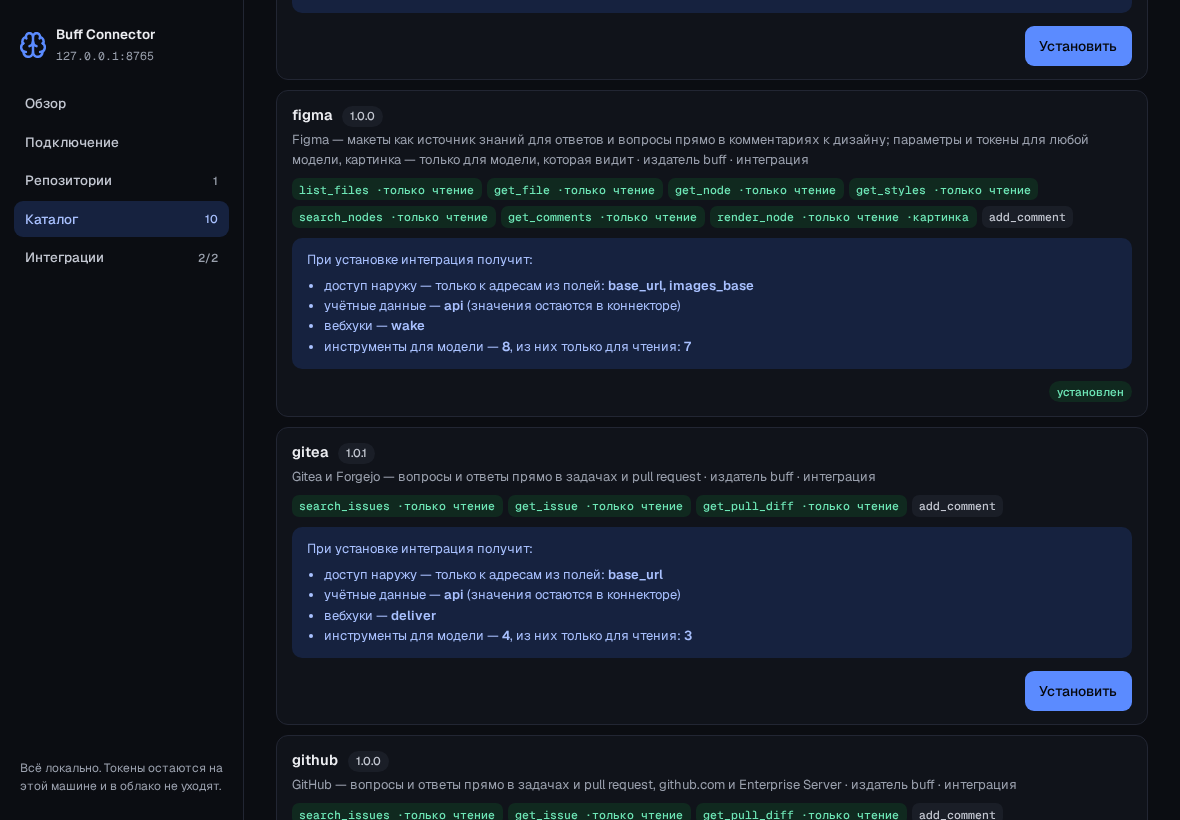
Task: Click the get_issue tag in github card
Action: [599, 813]
